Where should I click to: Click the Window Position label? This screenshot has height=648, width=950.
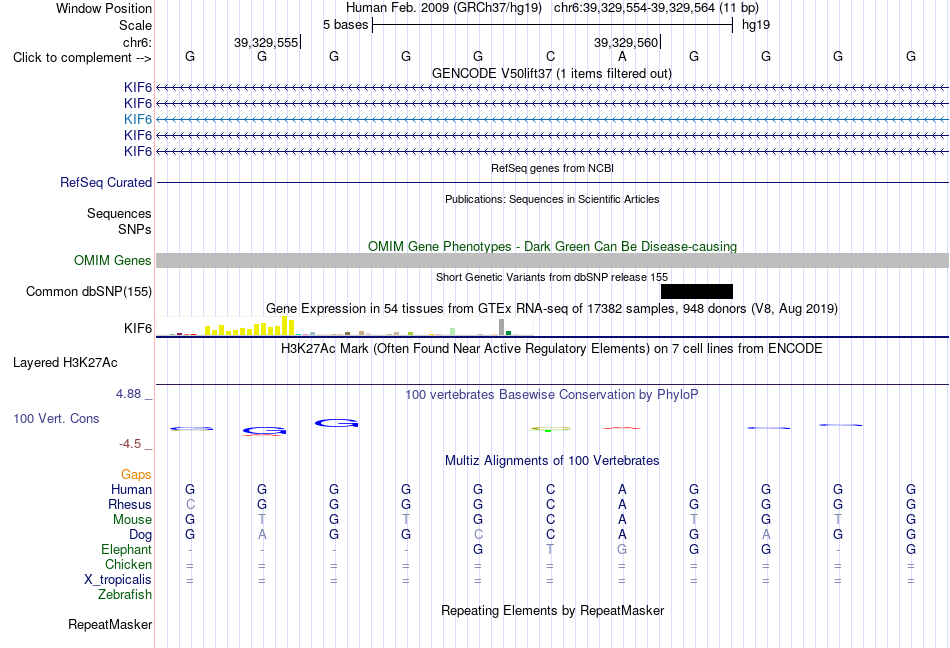[x=104, y=8]
